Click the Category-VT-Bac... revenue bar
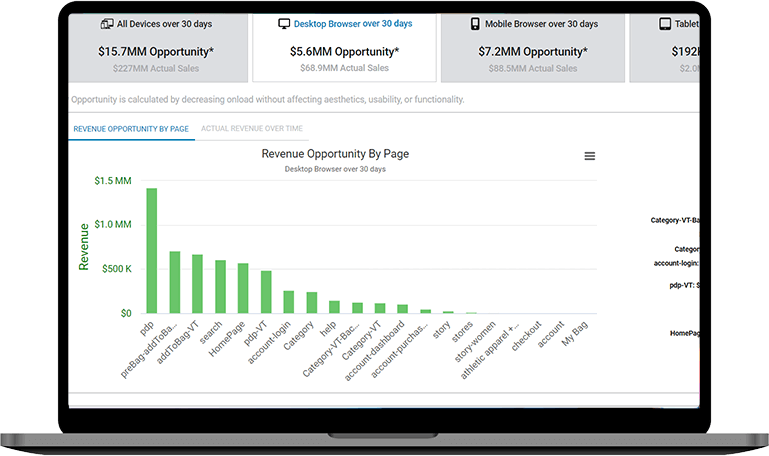Image resolution: width=769 pixels, height=456 pixels. tap(357, 308)
